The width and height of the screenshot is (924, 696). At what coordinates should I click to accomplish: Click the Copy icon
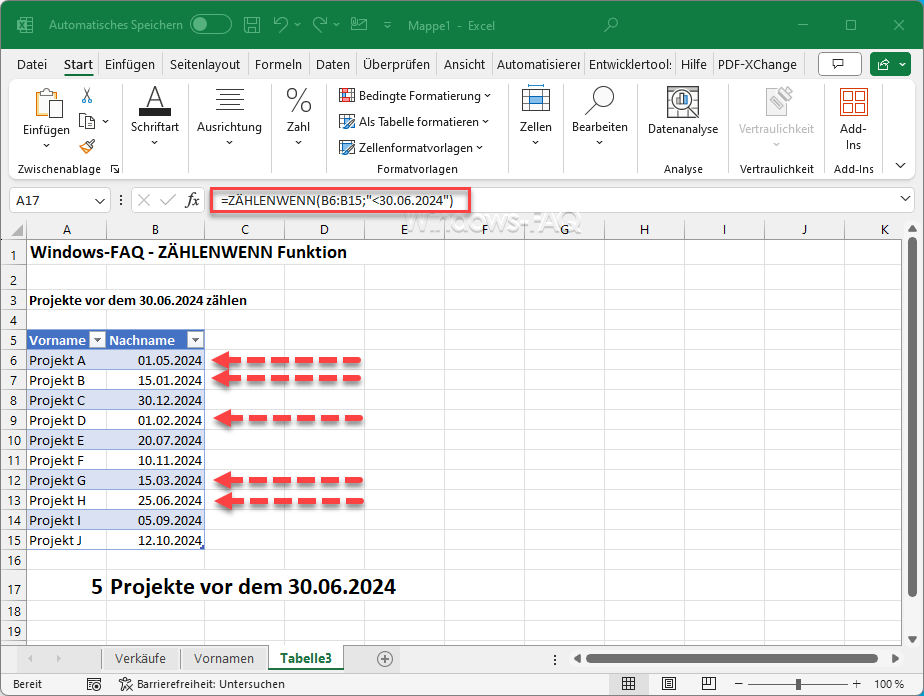coord(87,121)
